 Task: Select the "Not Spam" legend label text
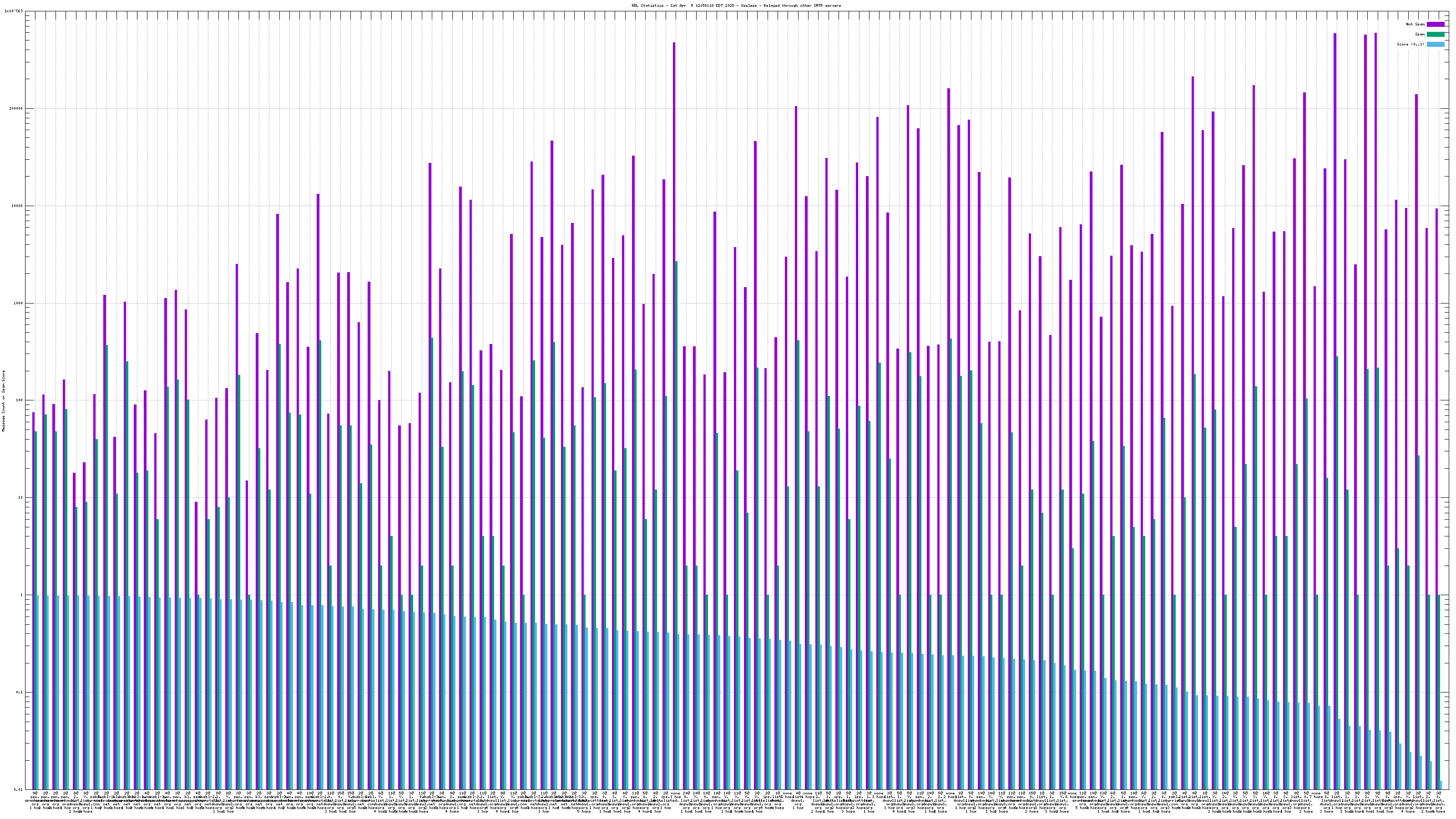[x=1416, y=24]
